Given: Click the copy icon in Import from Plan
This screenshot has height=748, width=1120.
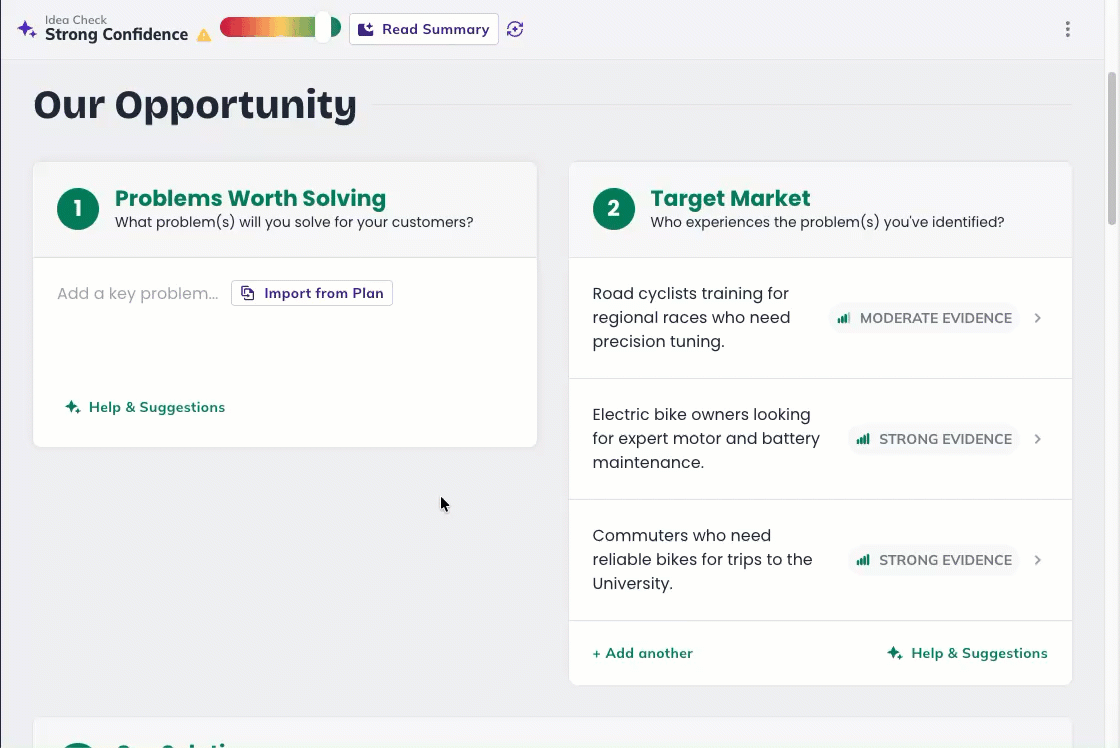Looking at the screenshot, I should pyautogui.click(x=248, y=293).
